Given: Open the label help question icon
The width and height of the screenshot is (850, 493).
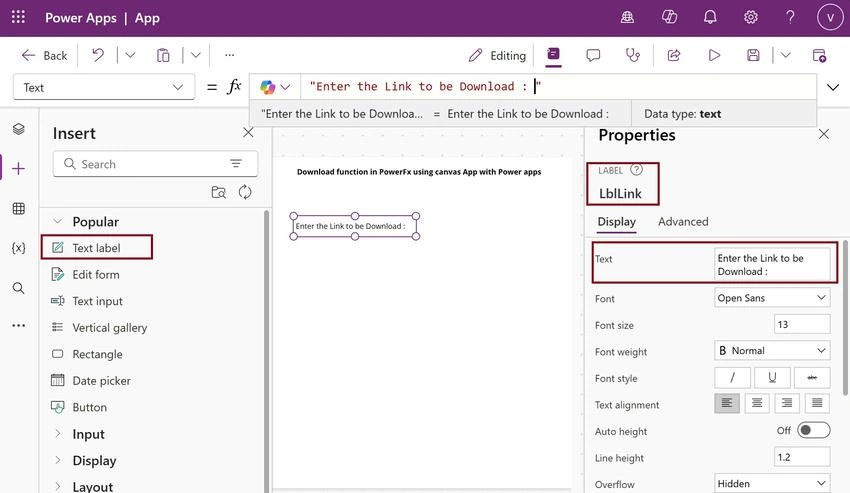Looking at the screenshot, I should pos(636,170).
